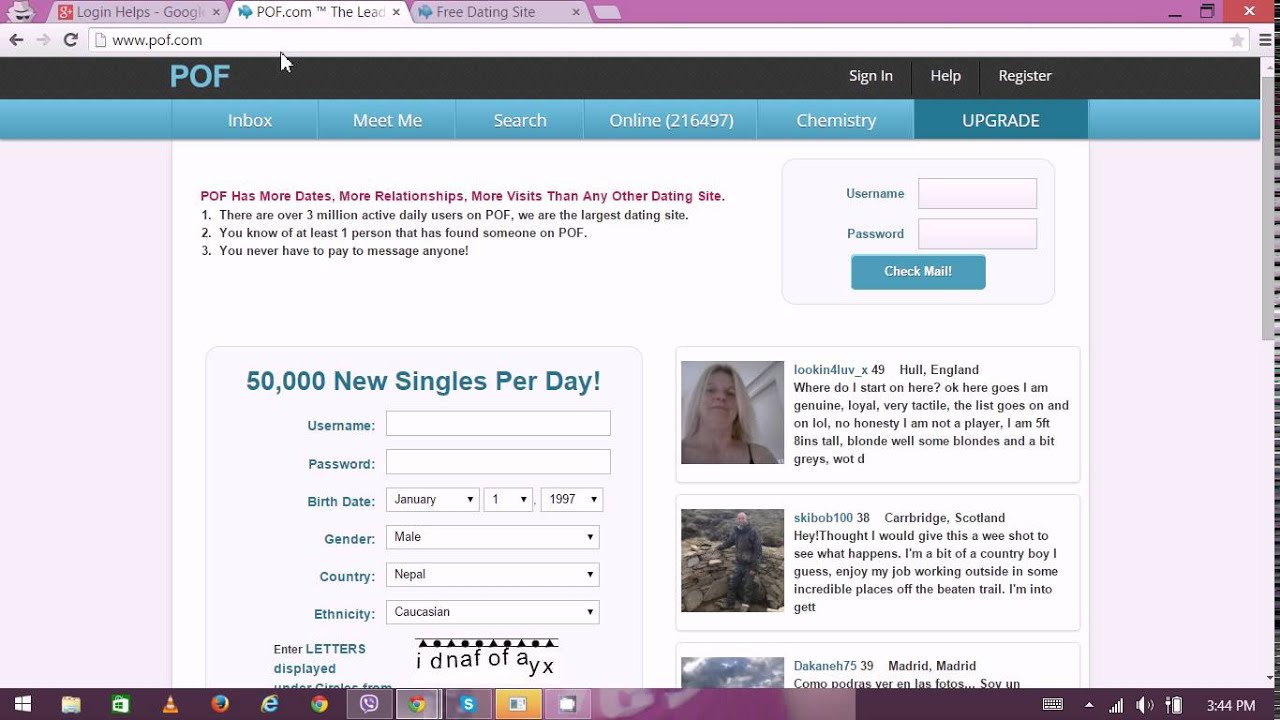Open the Help link

945,76
